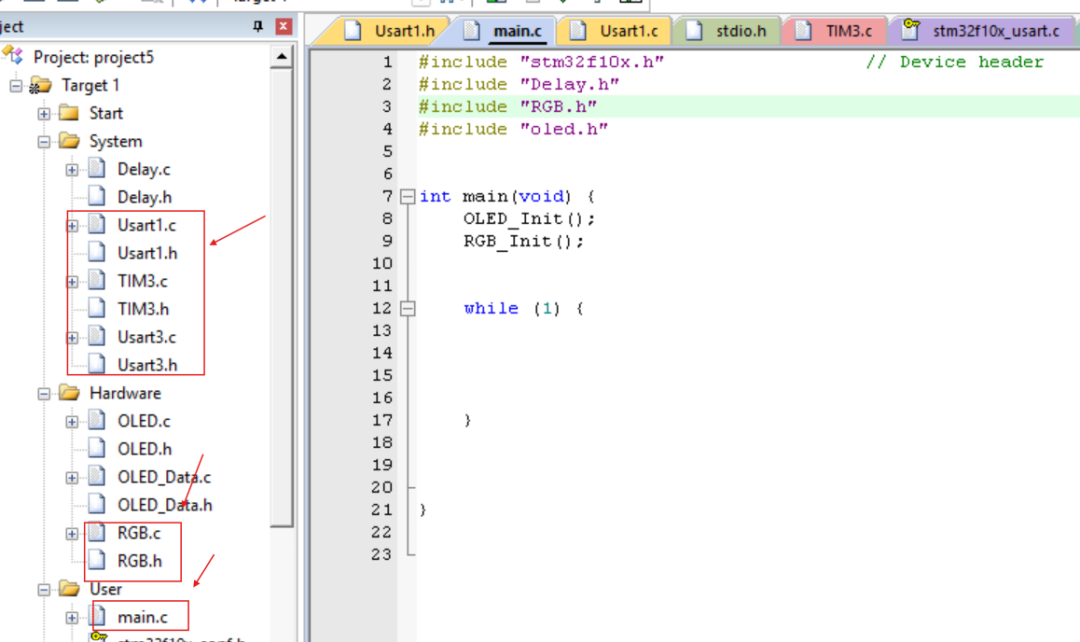Place cursor on the #include "RGB.h" line
This screenshot has height=642, width=1080.
point(508,107)
